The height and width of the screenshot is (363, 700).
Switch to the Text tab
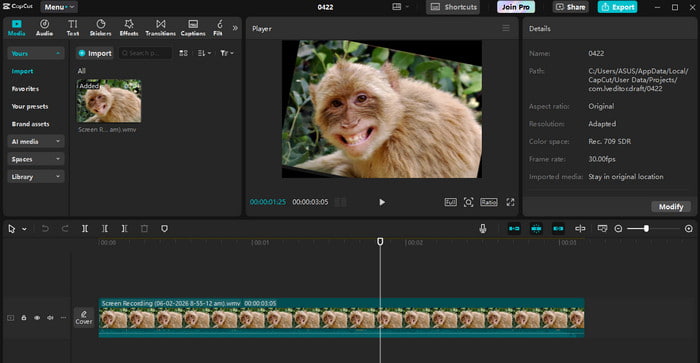coord(73,28)
